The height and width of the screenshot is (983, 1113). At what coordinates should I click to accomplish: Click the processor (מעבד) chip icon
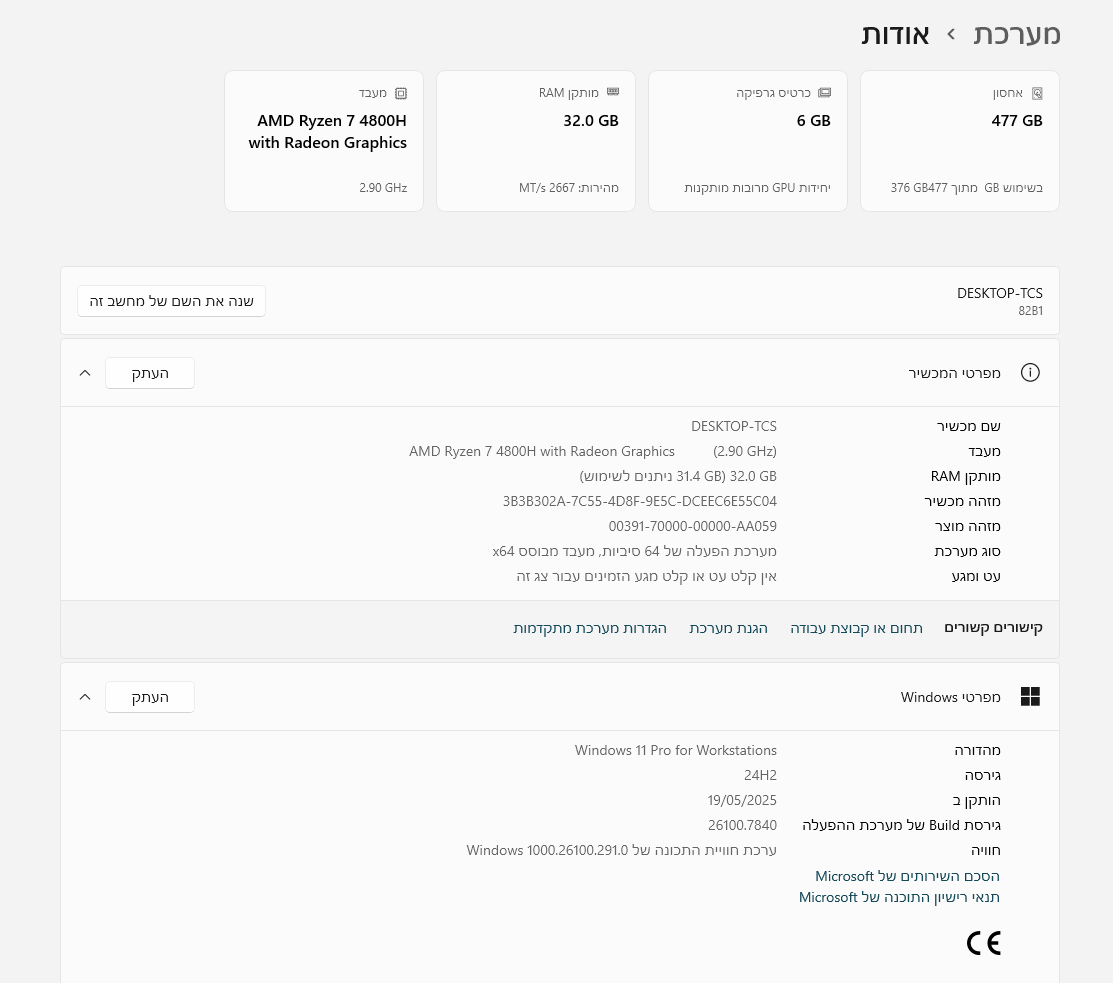pyautogui.click(x=401, y=93)
